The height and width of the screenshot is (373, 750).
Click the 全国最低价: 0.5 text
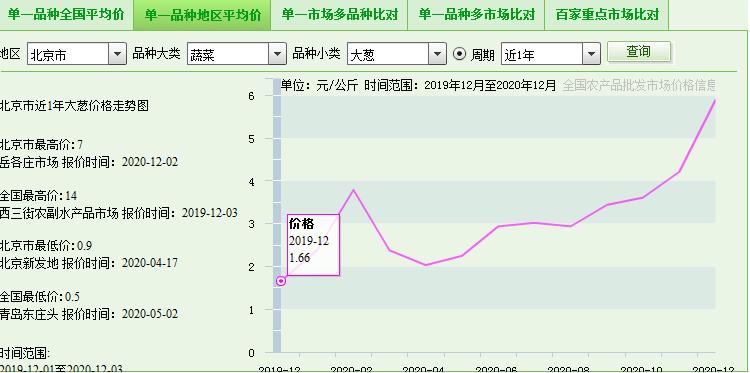(x=40, y=297)
